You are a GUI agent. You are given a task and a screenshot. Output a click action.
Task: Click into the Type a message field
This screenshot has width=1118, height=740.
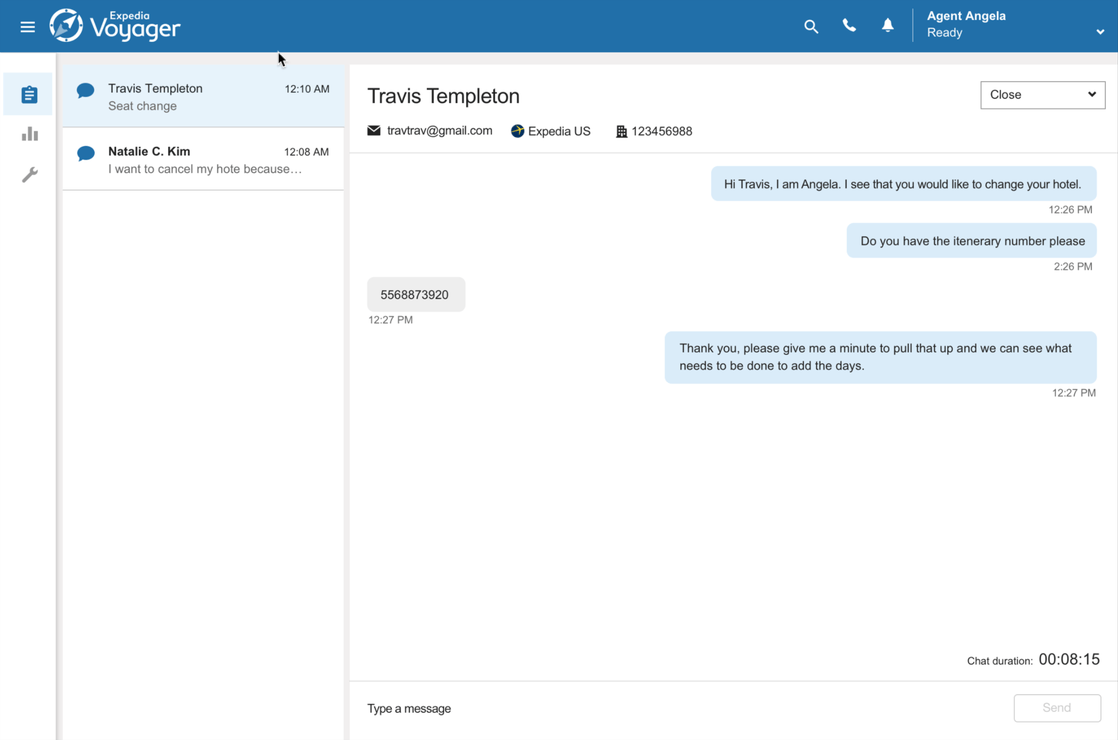(680, 709)
